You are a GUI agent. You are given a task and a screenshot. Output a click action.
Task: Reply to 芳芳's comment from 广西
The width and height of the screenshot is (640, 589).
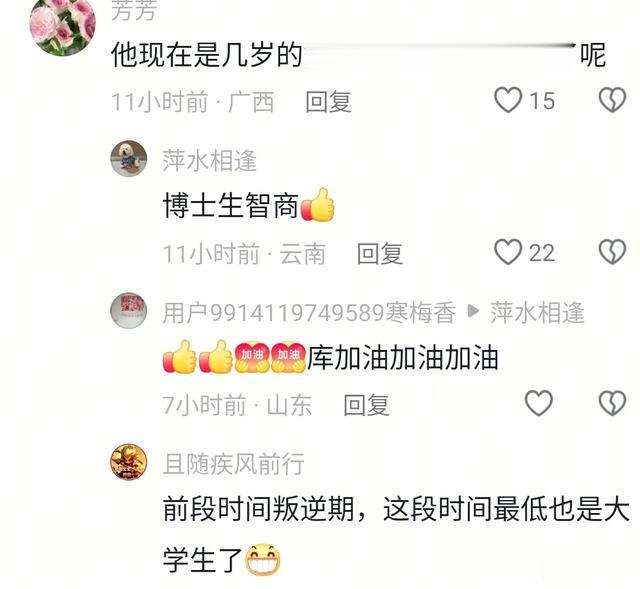329,102
